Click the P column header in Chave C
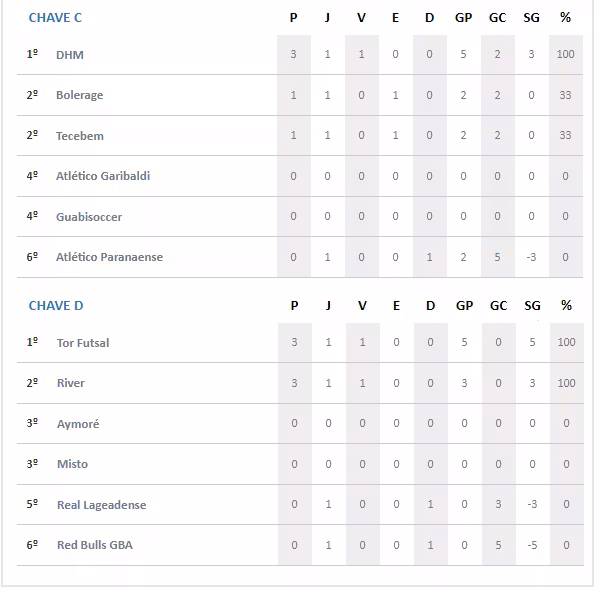 [294, 18]
